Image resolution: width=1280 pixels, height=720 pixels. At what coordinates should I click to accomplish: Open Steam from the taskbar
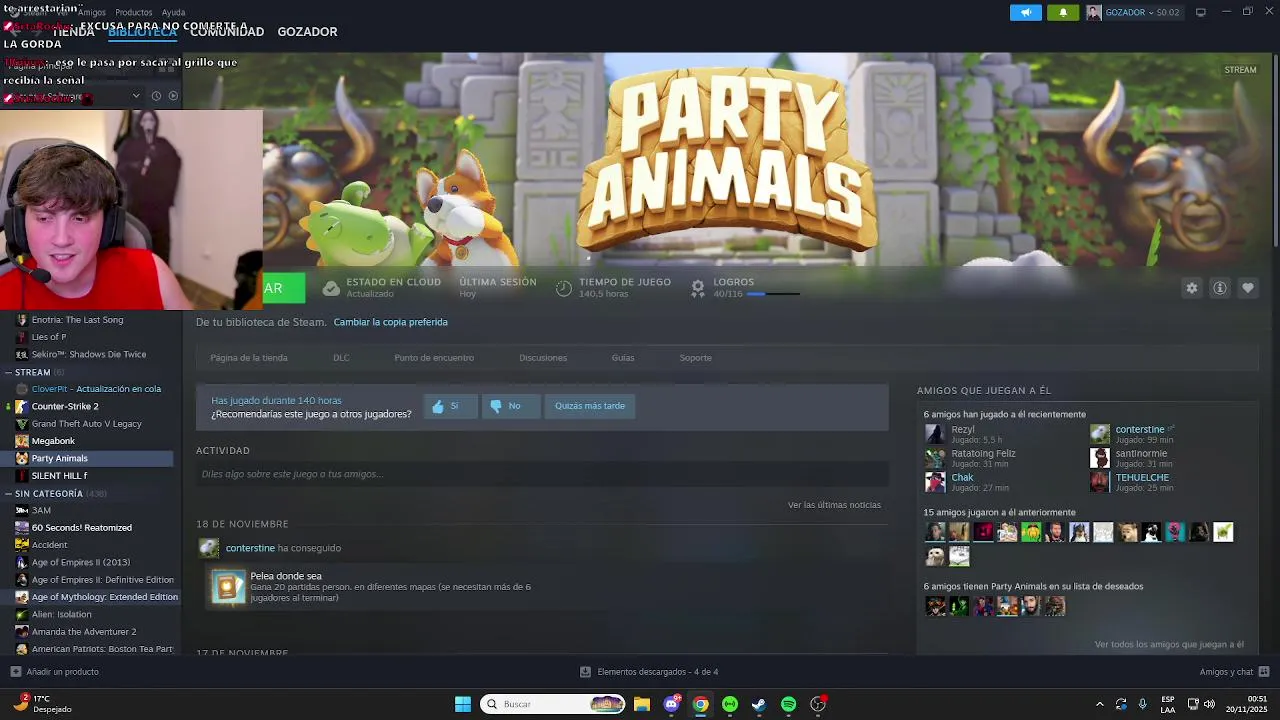[x=759, y=704]
